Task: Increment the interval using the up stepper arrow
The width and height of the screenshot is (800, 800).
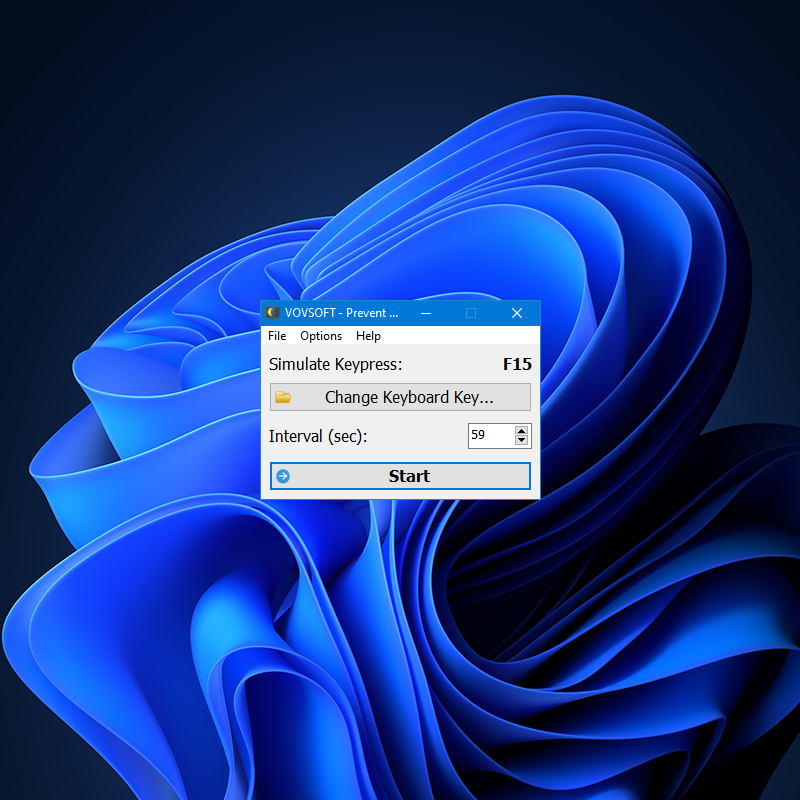Action: point(522,431)
